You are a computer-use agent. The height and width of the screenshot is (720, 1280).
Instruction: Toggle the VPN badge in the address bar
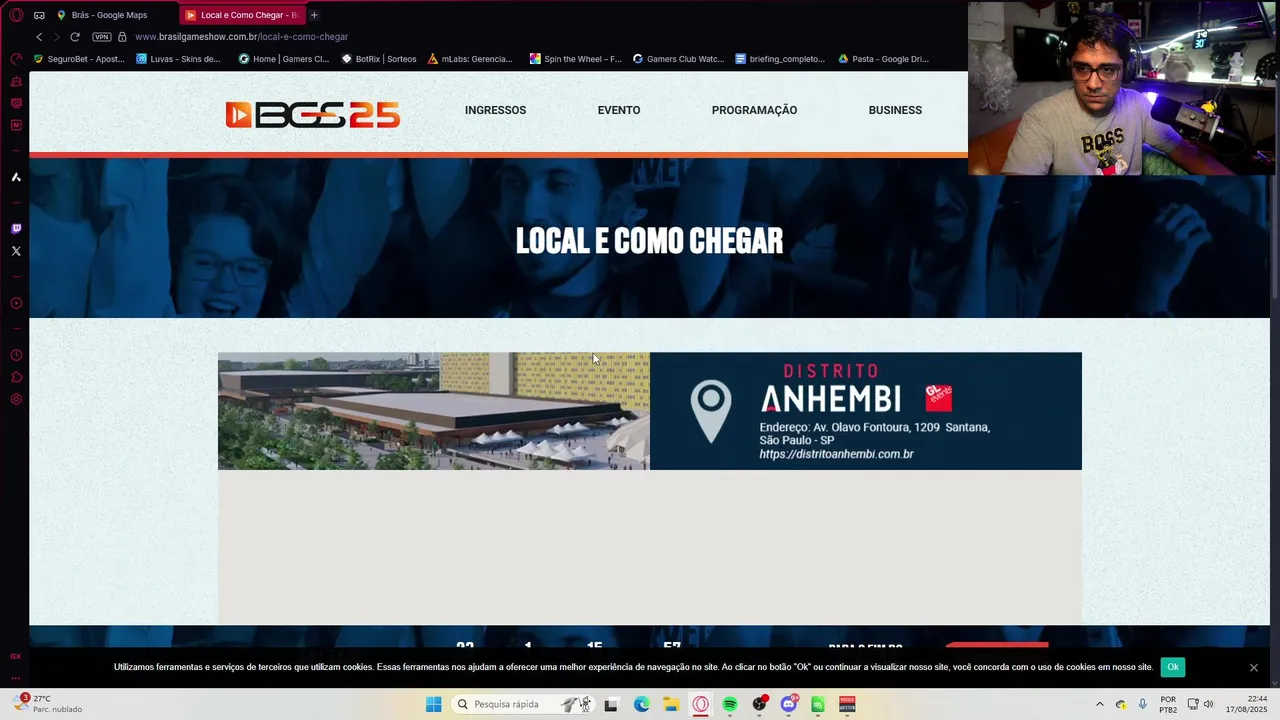coord(101,37)
